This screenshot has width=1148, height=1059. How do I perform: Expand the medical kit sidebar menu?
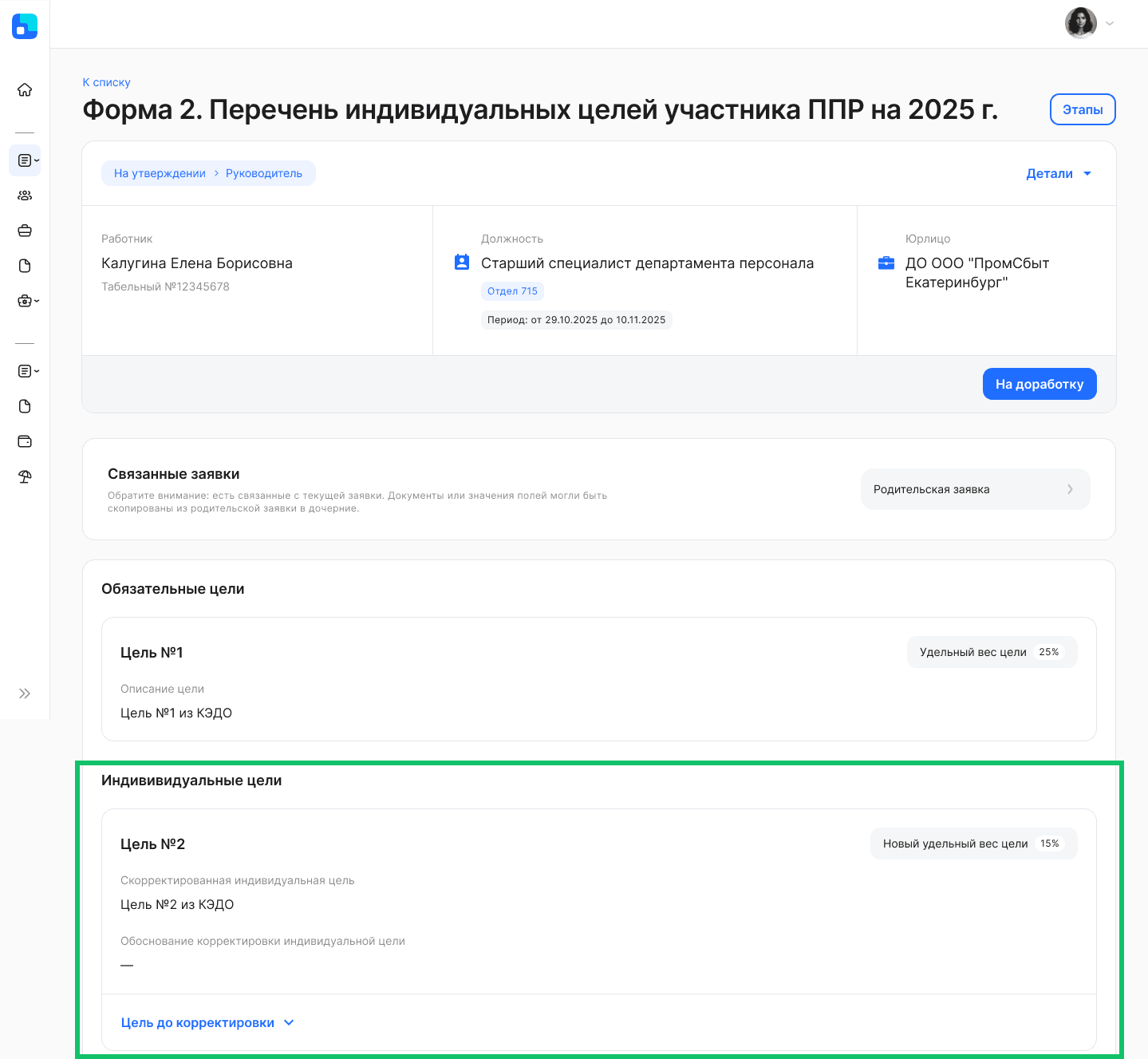[x=28, y=301]
